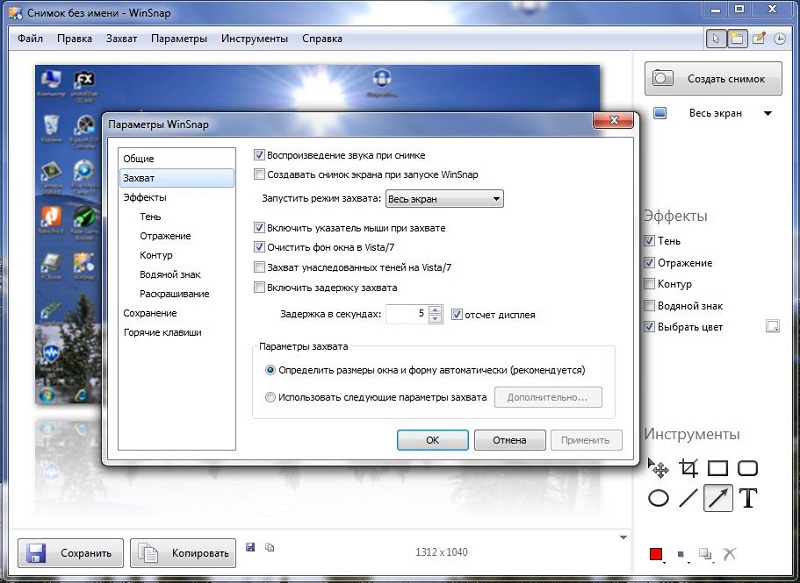This screenshot has height=583, width=800.
Task: Open the Захват menu
Action: (x=121, y=39)
